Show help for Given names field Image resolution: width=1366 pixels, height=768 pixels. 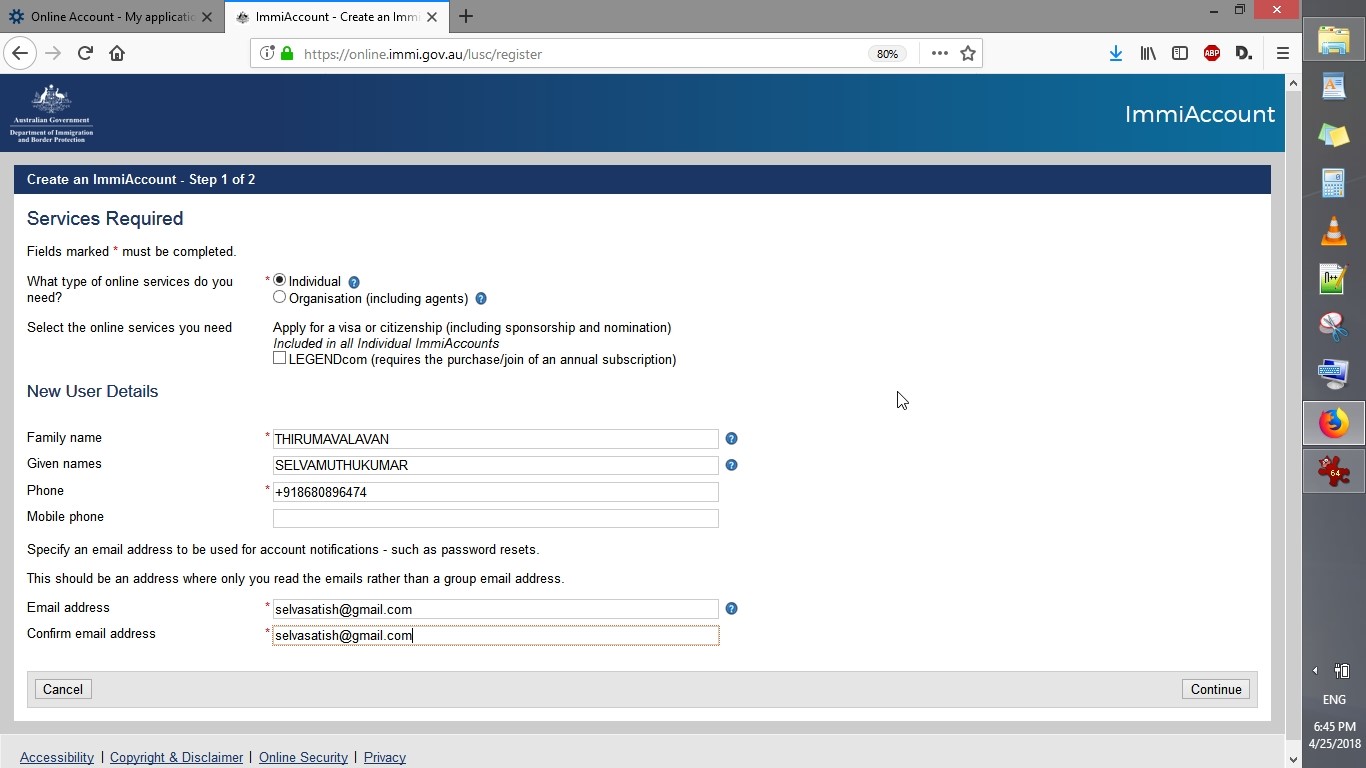(731, 465)
